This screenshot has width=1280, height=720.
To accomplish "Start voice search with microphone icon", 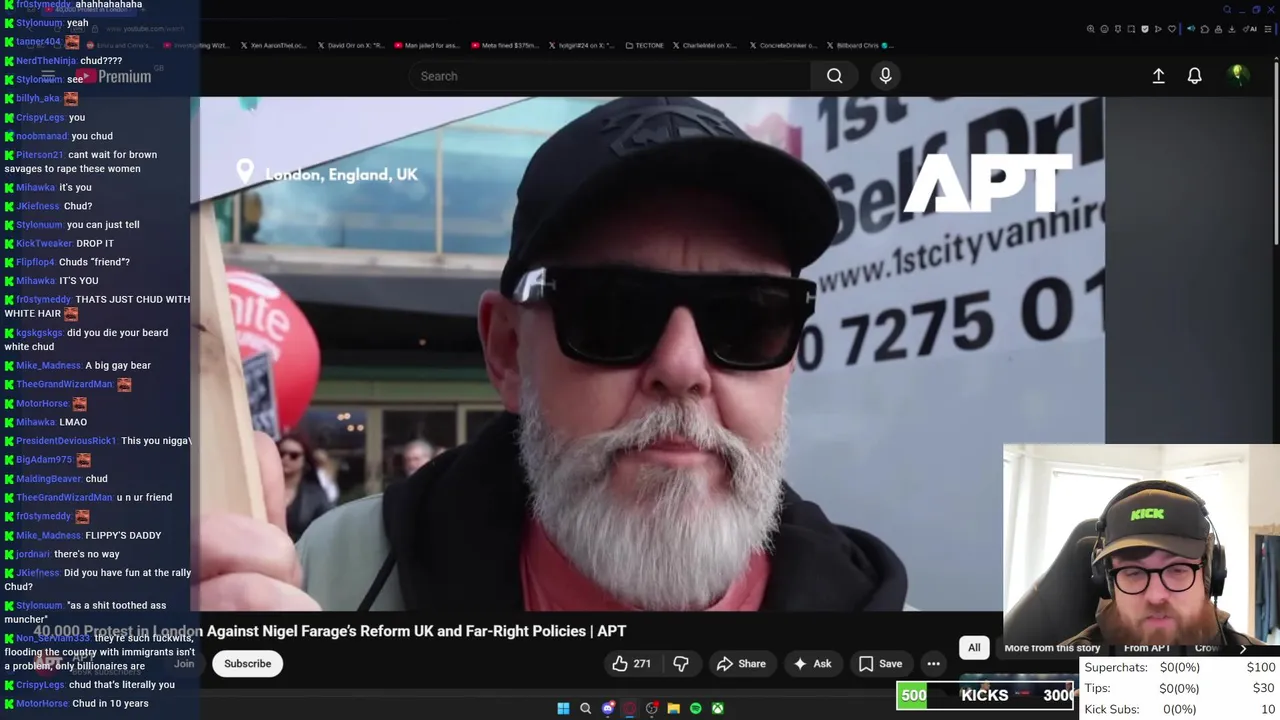I will [885, 76].
